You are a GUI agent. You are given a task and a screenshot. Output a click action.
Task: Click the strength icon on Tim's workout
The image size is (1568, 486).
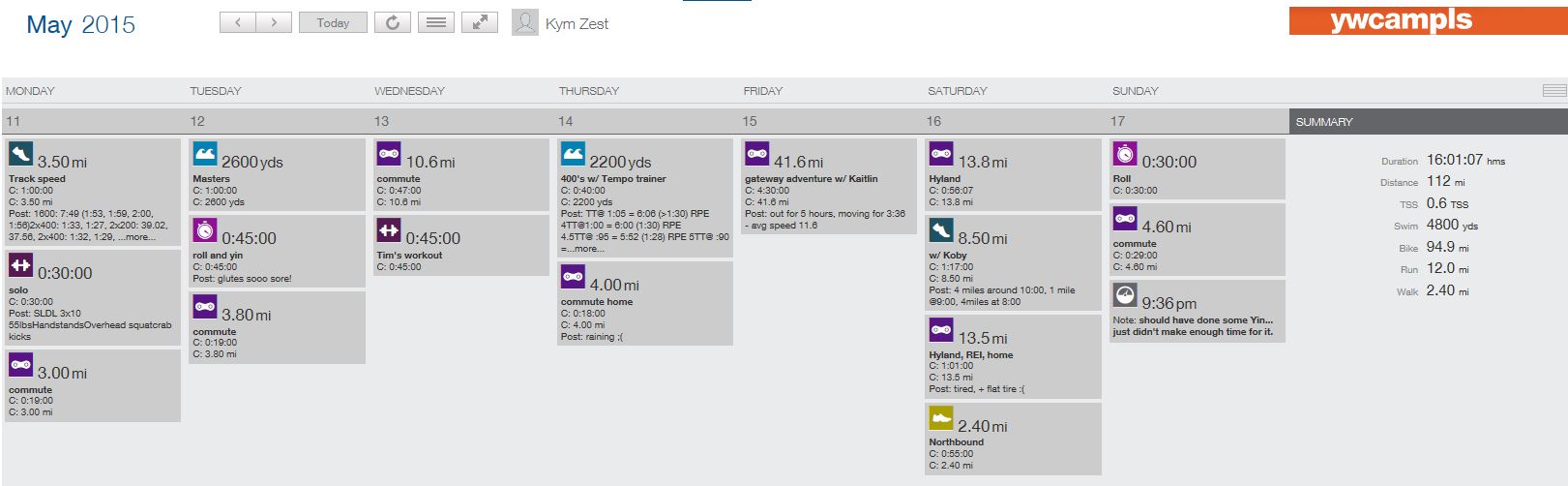pos(389,229)
